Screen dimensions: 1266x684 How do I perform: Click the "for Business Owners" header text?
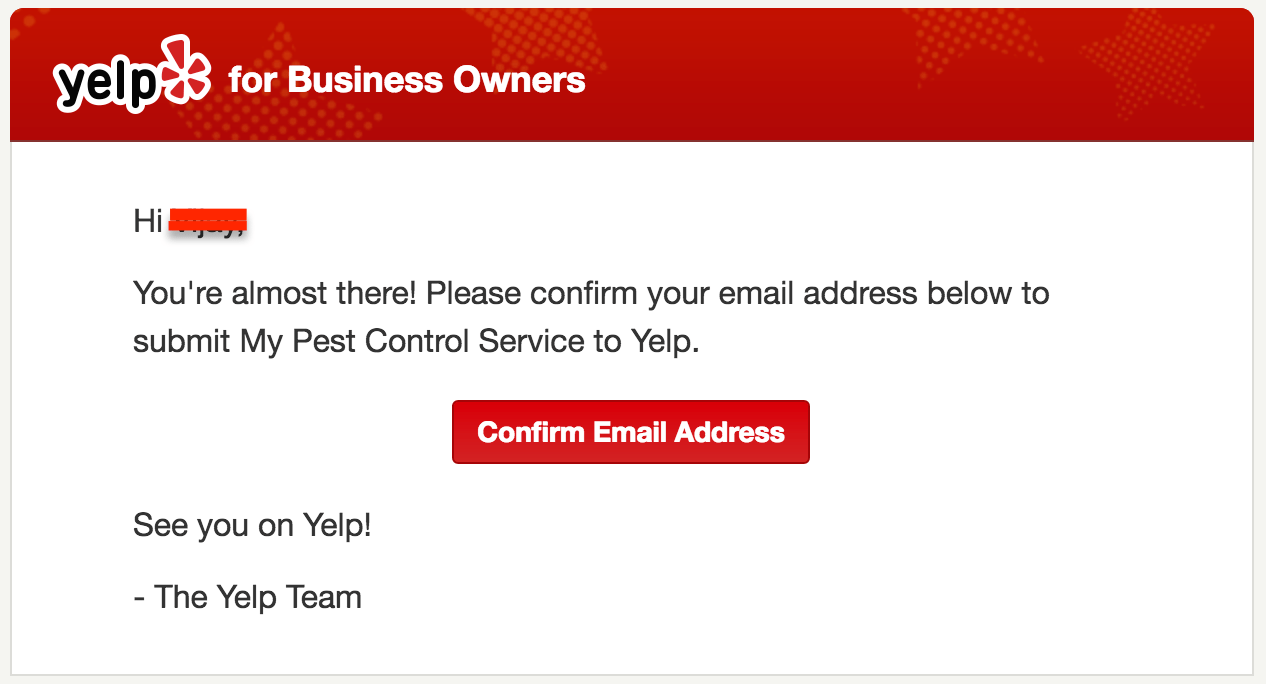point(407,80)
